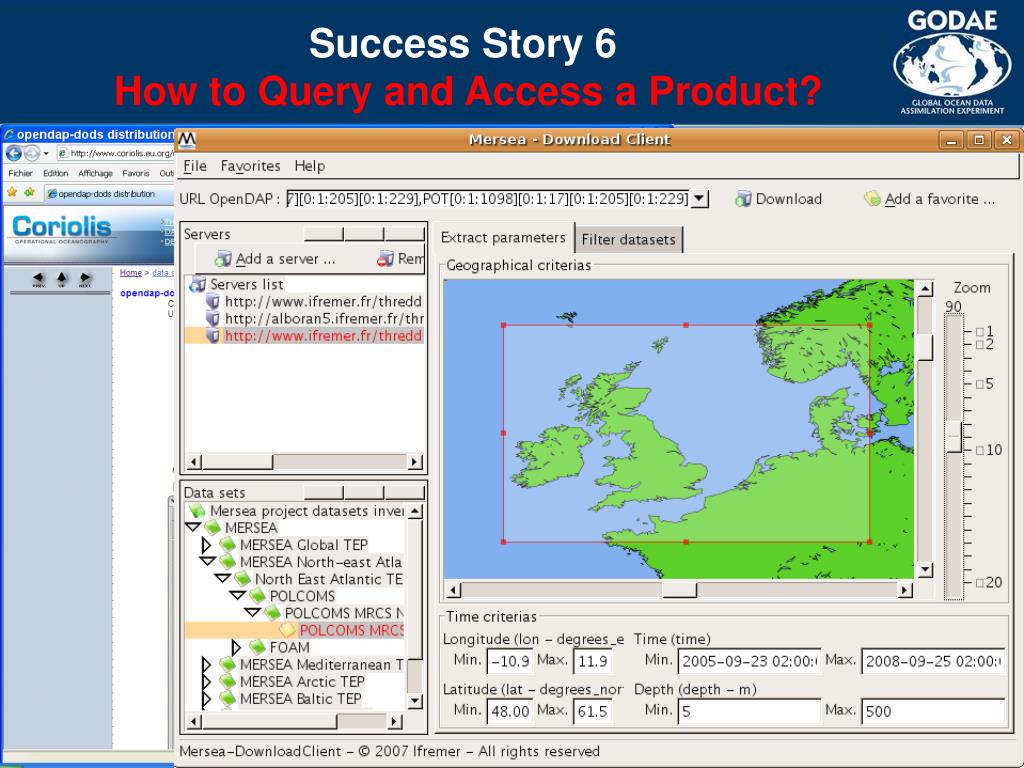
Task: Click the Servers list root icon
Action: point(197,284)
